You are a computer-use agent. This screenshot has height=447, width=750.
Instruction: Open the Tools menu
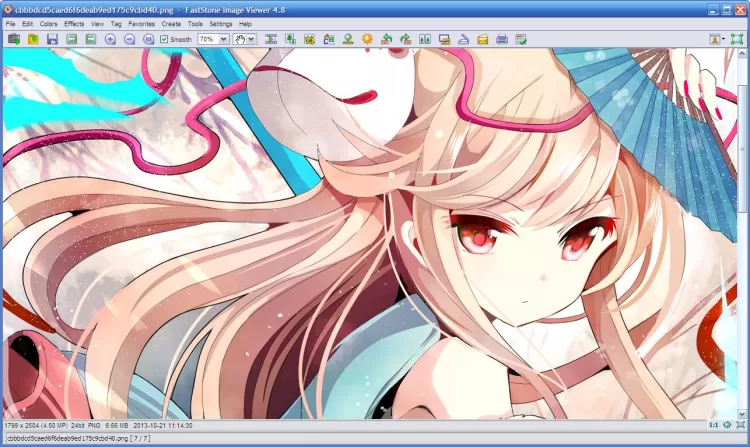(x=195, y=23)
